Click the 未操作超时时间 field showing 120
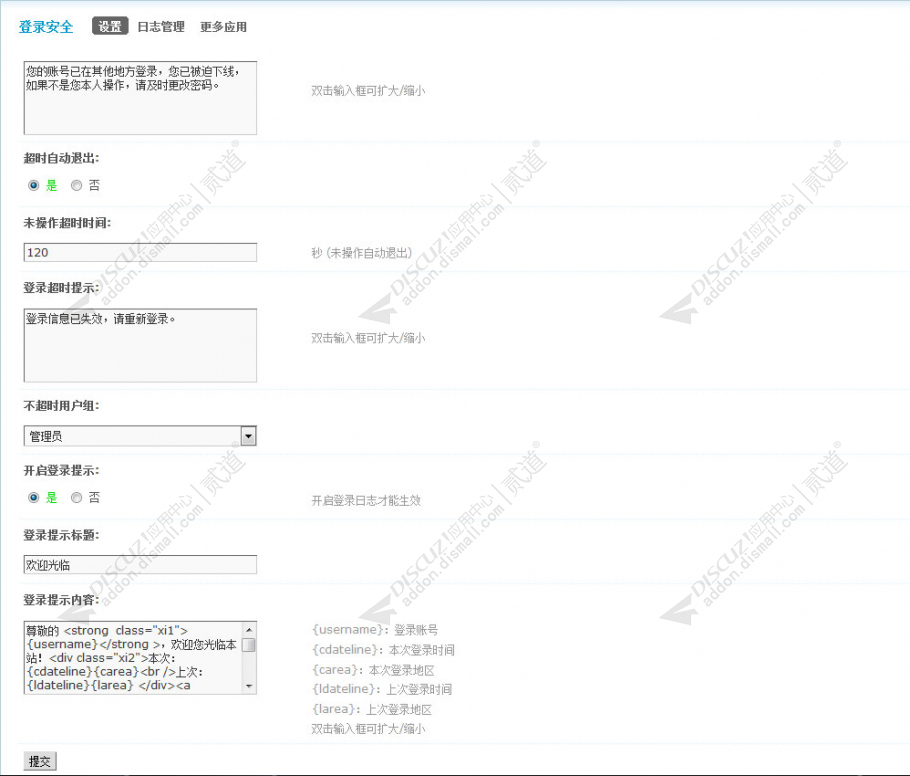This screenshot has height=776, width=910. (140, 252)
